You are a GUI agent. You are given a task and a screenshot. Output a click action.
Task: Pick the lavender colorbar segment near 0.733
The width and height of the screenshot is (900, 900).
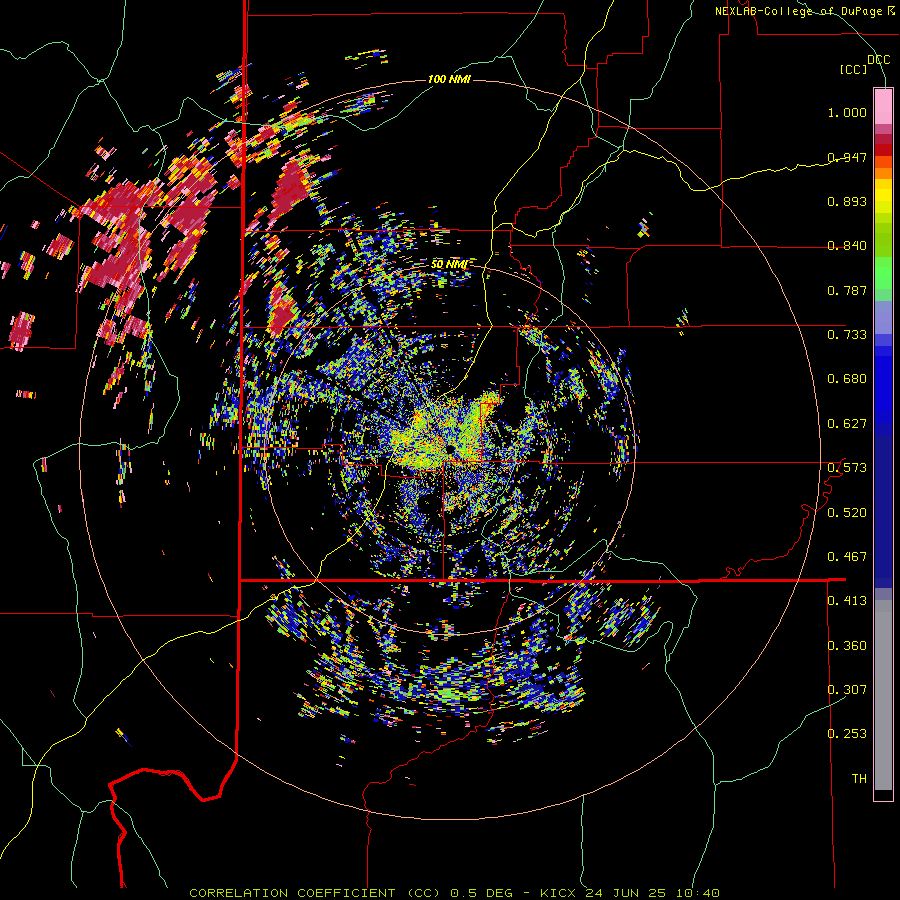point(883,317)
